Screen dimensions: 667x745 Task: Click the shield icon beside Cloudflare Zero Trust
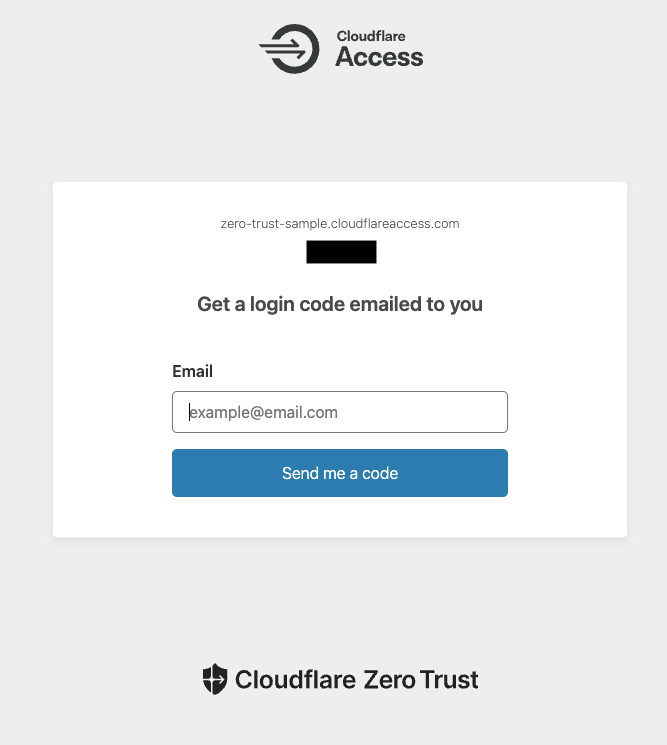(x=214, y=680)
